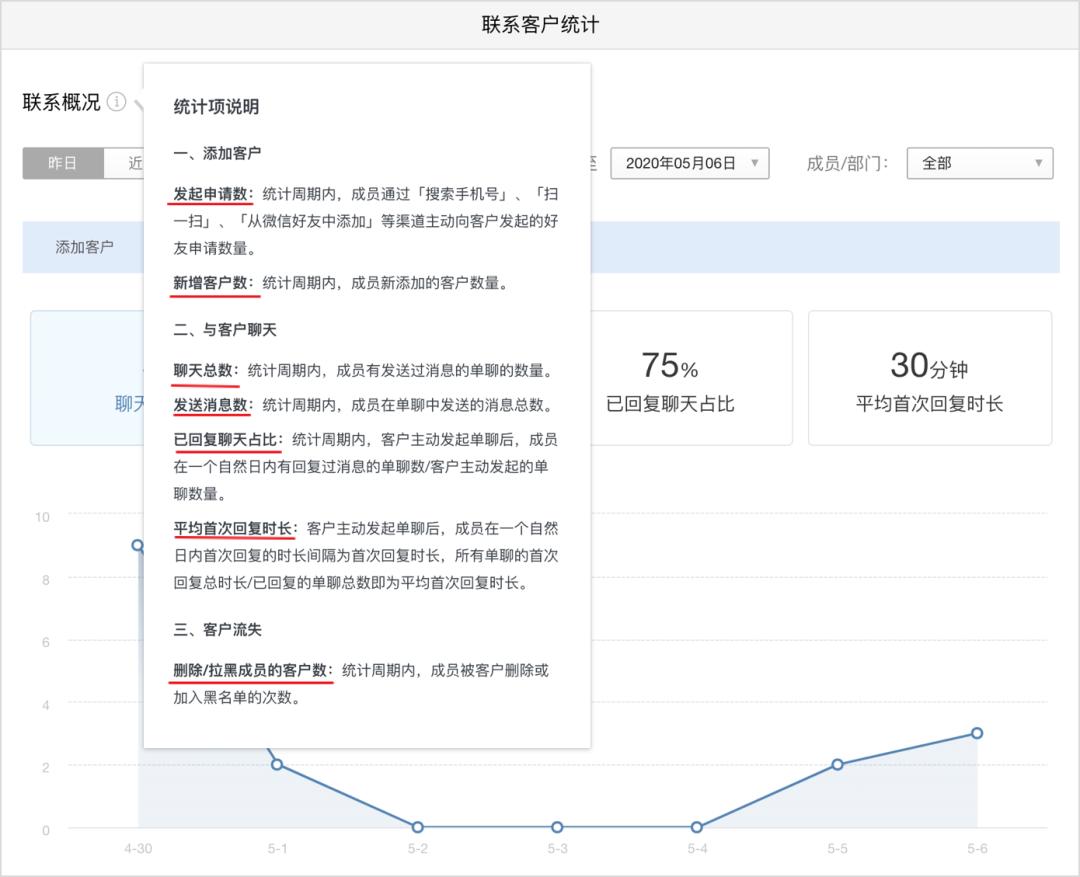Click the chart data point for 4-30
The width and height of the screenshot is (1080, 877).
click(138, 545)
